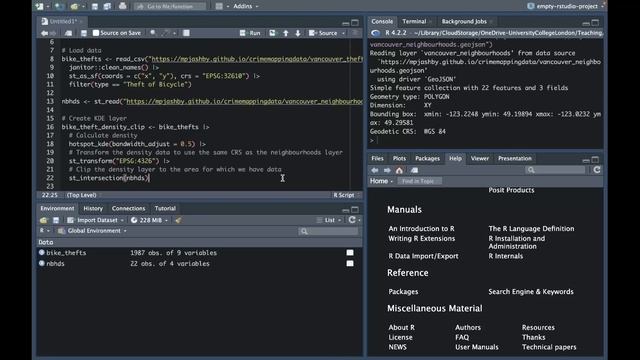Switch to the Background Jobs tab

tap(464, 21)
